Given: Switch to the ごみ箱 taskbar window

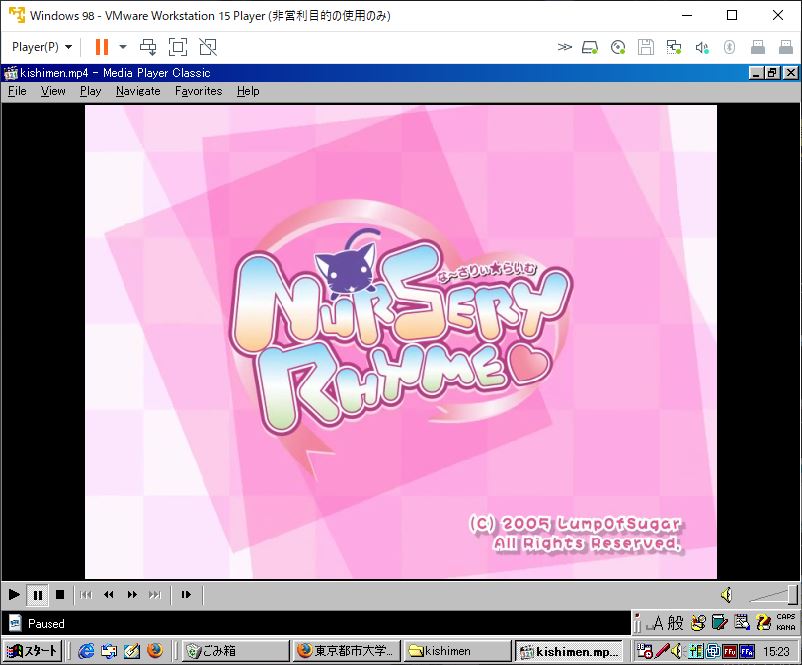Looking at the screenshot, I should pos(236,651).
